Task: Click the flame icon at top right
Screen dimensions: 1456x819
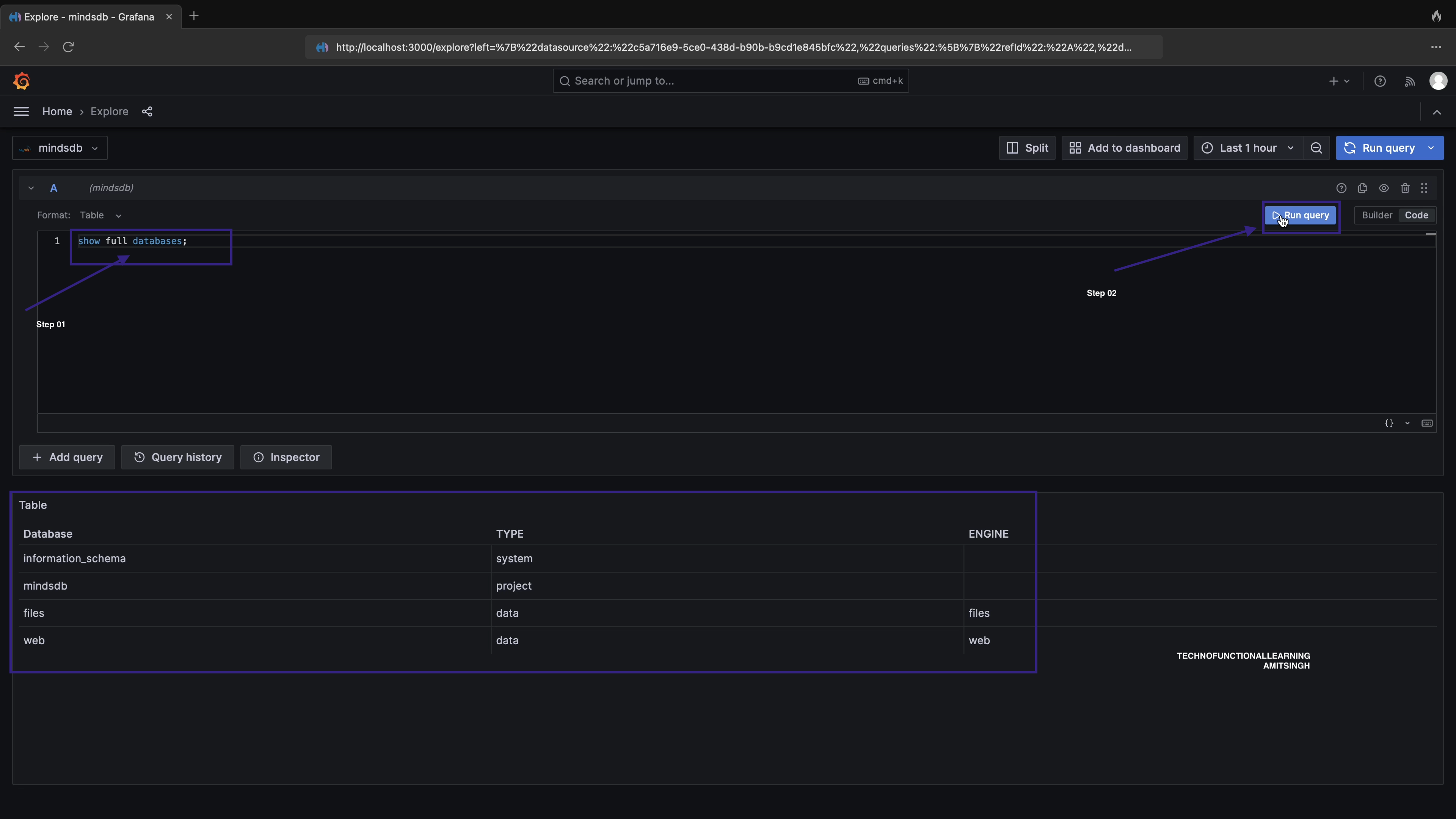Action: (1436, 16)
